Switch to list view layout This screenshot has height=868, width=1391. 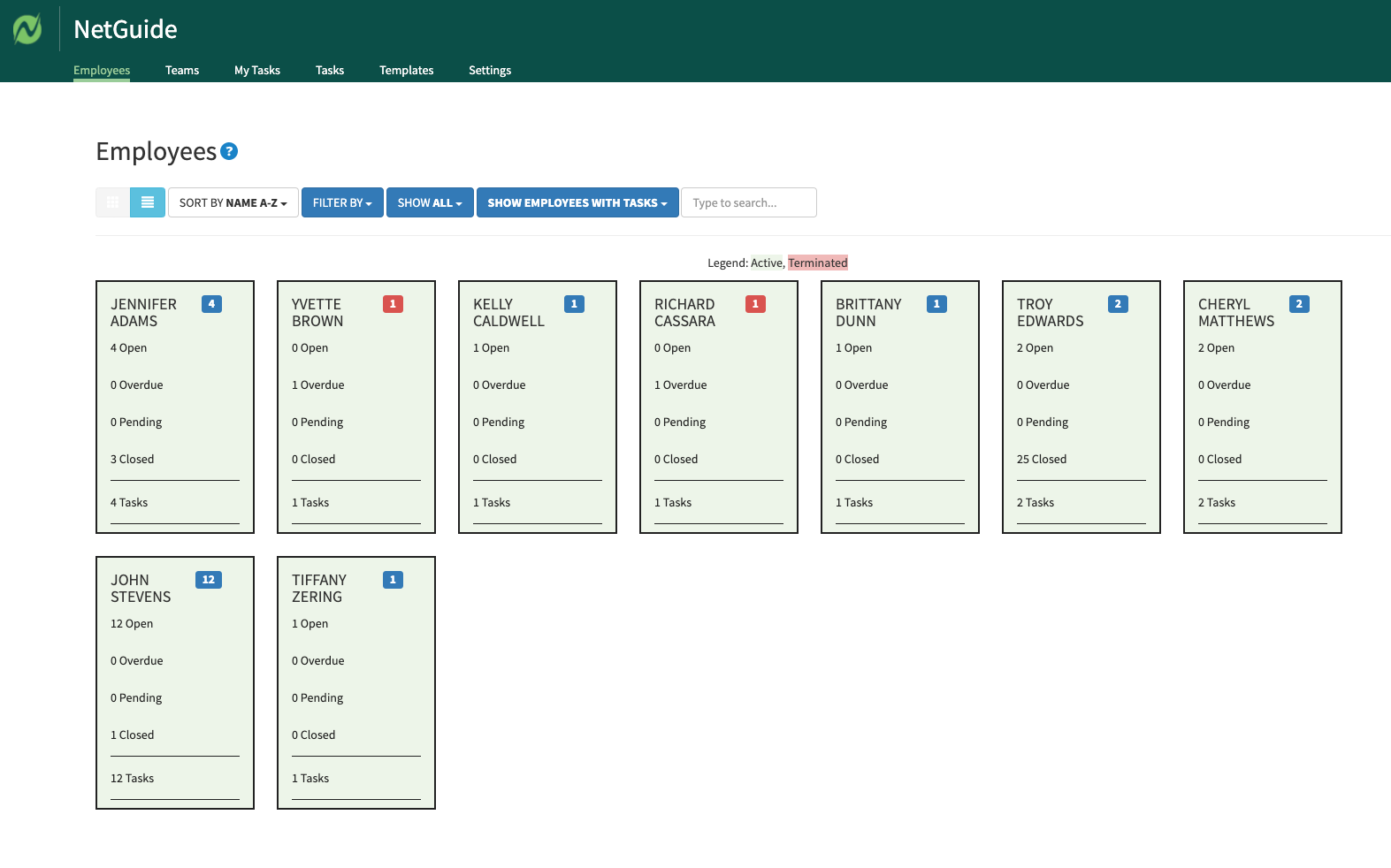pos(148,202)
